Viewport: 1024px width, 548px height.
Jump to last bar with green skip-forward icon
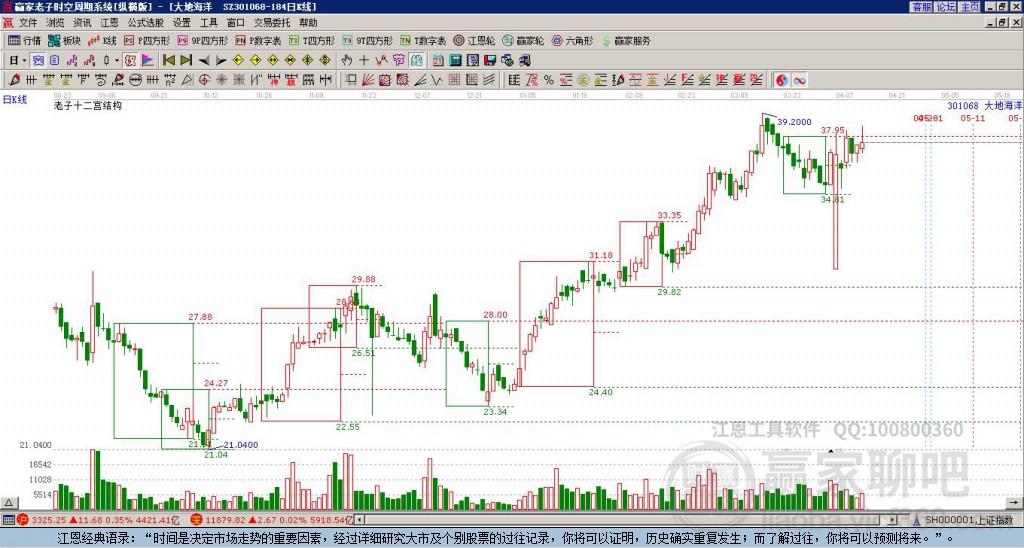[186, 61]
